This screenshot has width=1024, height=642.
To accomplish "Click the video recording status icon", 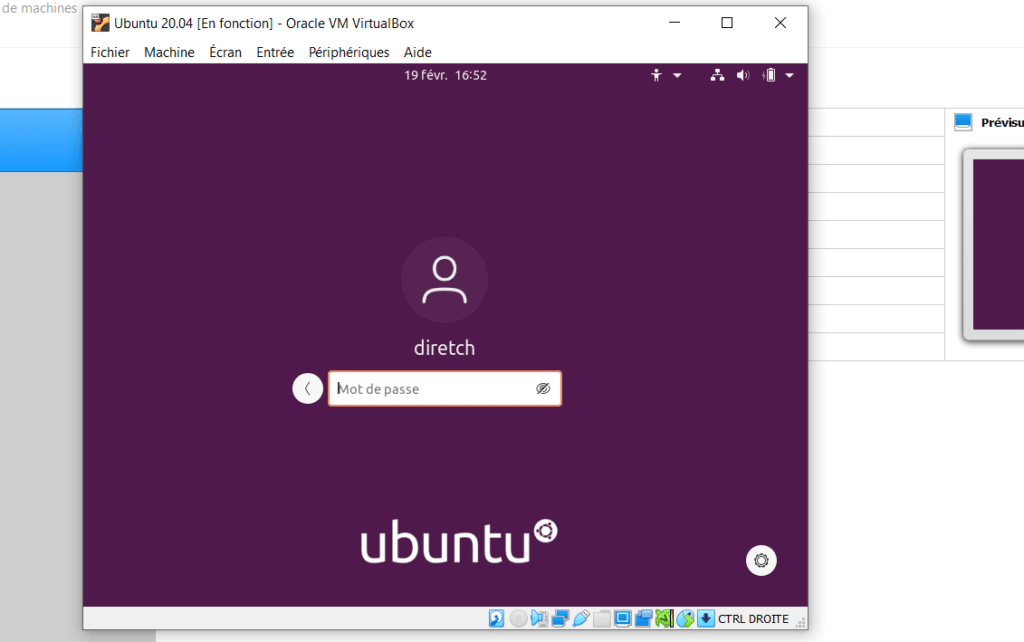I will tap(643, 618).
